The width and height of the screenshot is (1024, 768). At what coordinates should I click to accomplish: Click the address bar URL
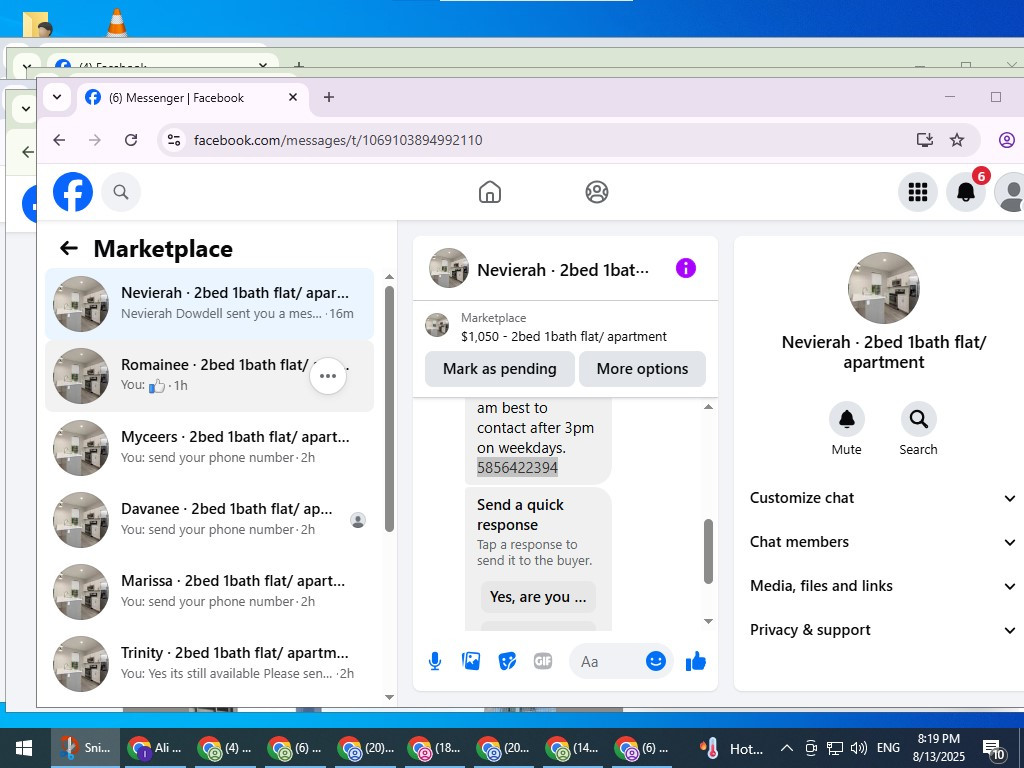tap(338, 140)
